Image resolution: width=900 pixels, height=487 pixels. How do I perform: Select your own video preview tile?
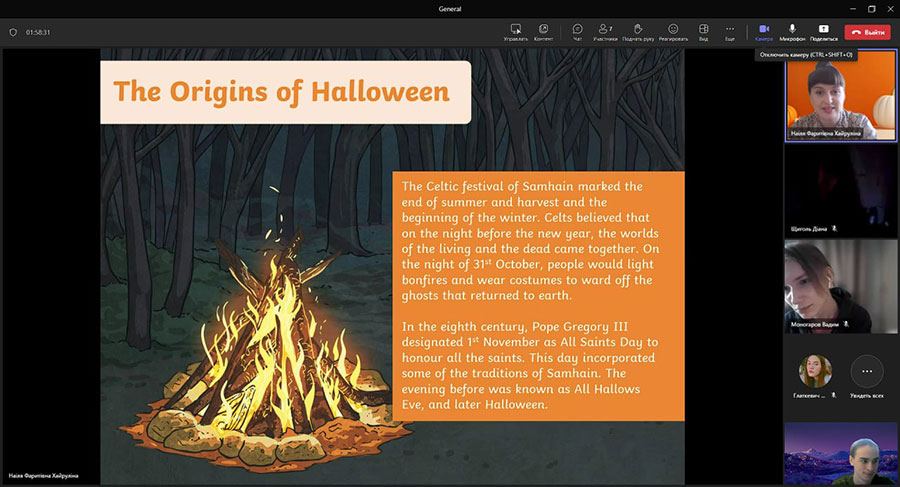coord(840,454)
